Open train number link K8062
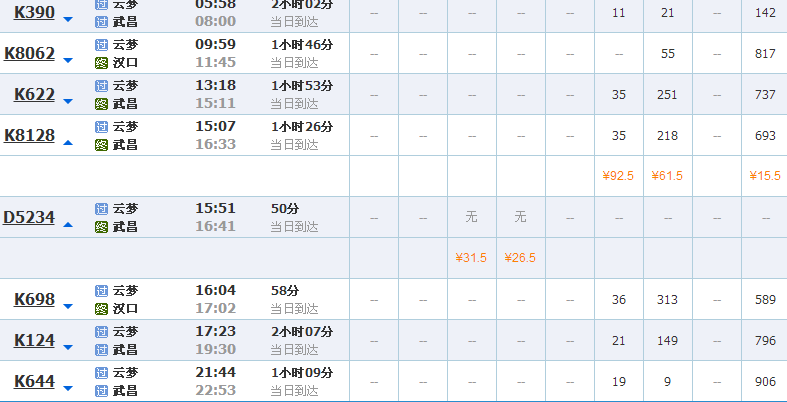Screen dimensions: 787x402 pos(30,53)
